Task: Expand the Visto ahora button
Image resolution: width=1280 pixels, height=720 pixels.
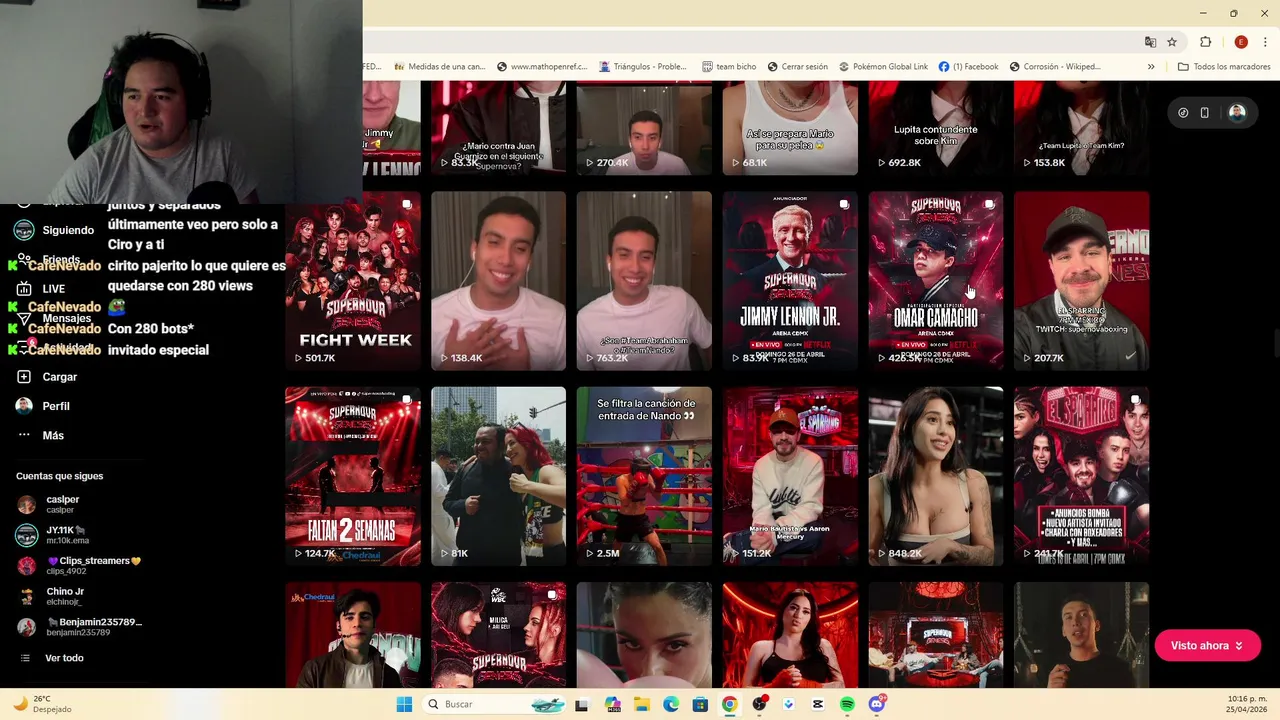Action: [1207, 646]
